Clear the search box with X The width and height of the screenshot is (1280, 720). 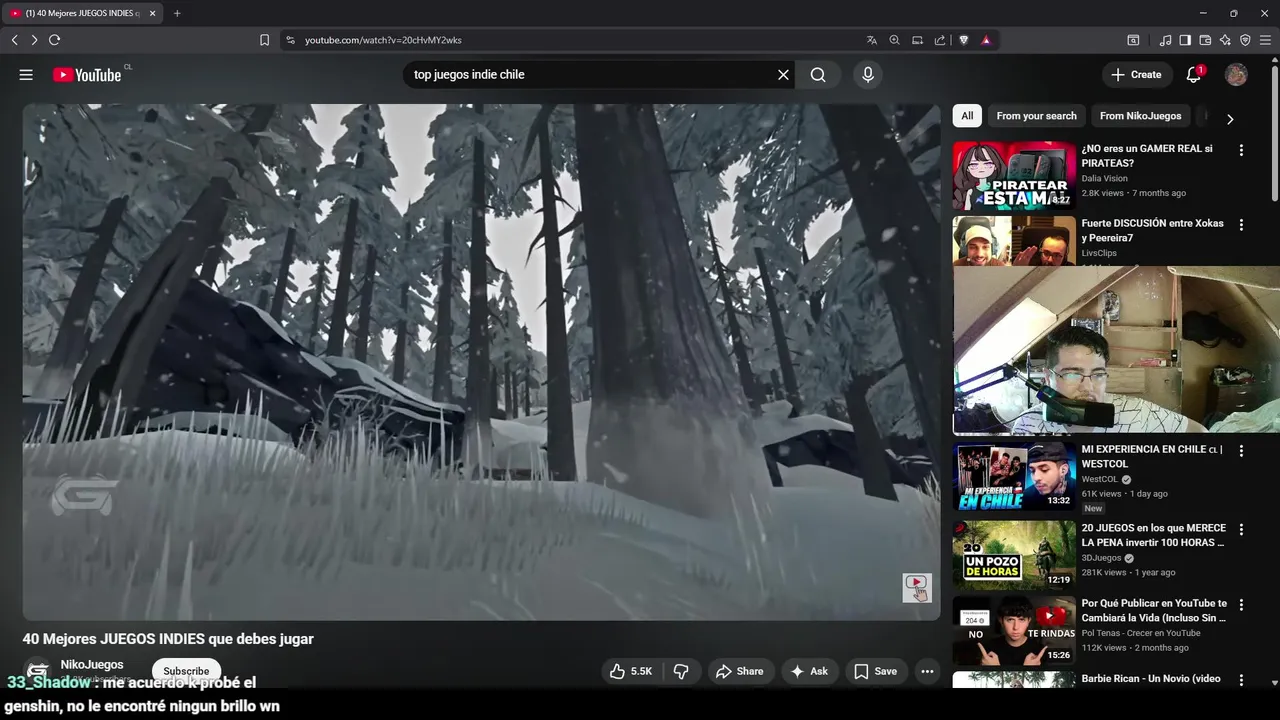click(x=783, y=75)
